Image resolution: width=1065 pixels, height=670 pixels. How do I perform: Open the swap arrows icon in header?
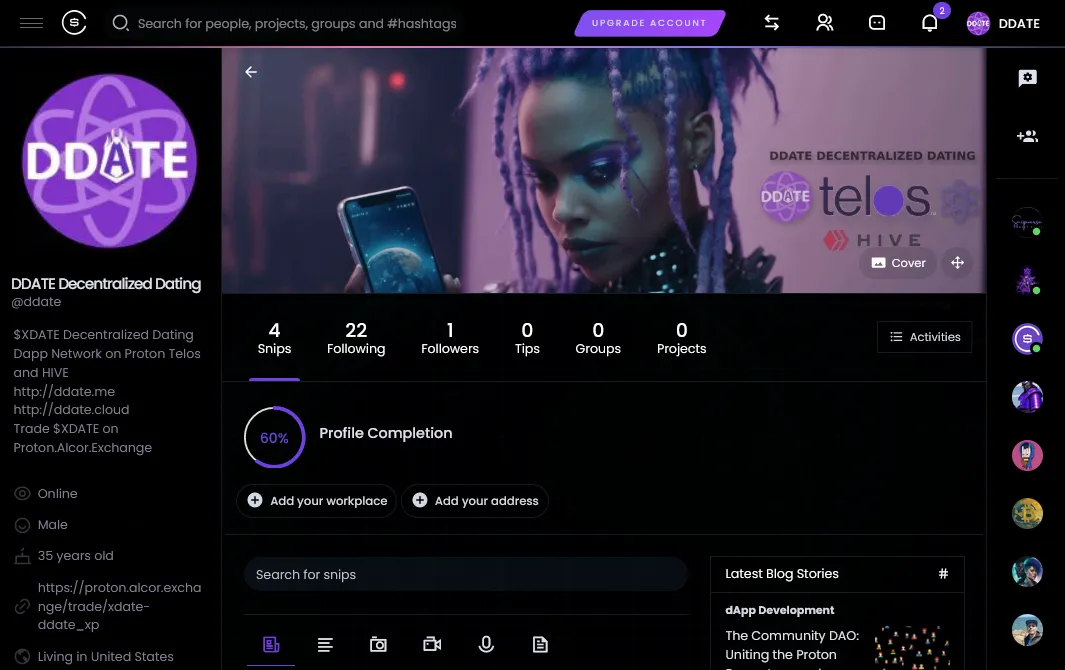point(772,23)
